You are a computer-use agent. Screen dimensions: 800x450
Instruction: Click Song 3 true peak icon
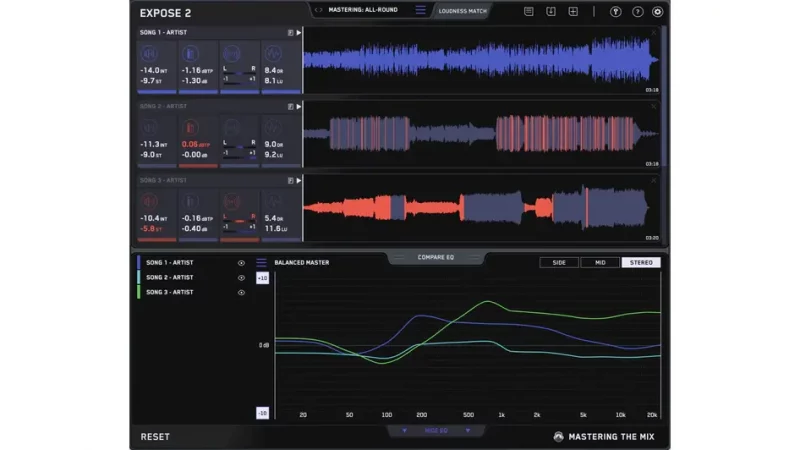click(190, 202)
